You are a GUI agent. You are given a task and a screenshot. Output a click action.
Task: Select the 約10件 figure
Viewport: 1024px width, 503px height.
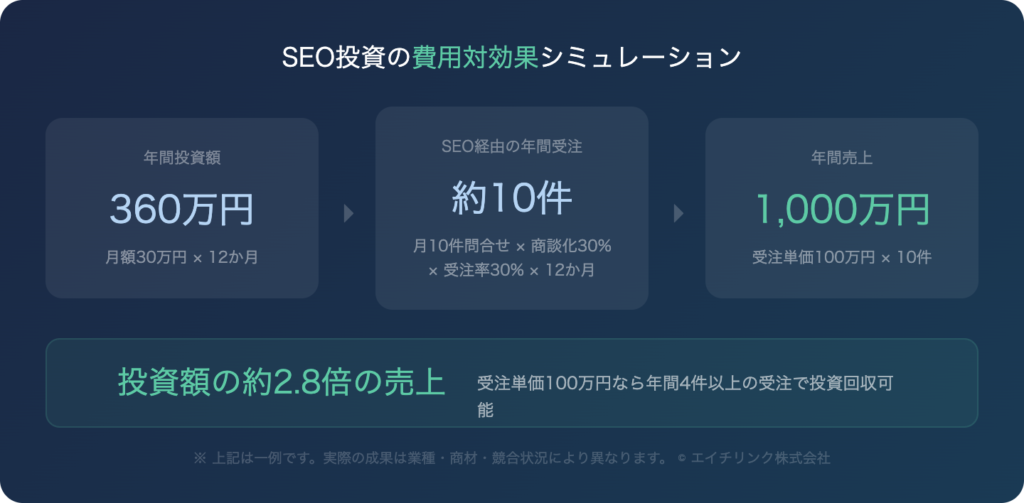[x=512, y=198]
